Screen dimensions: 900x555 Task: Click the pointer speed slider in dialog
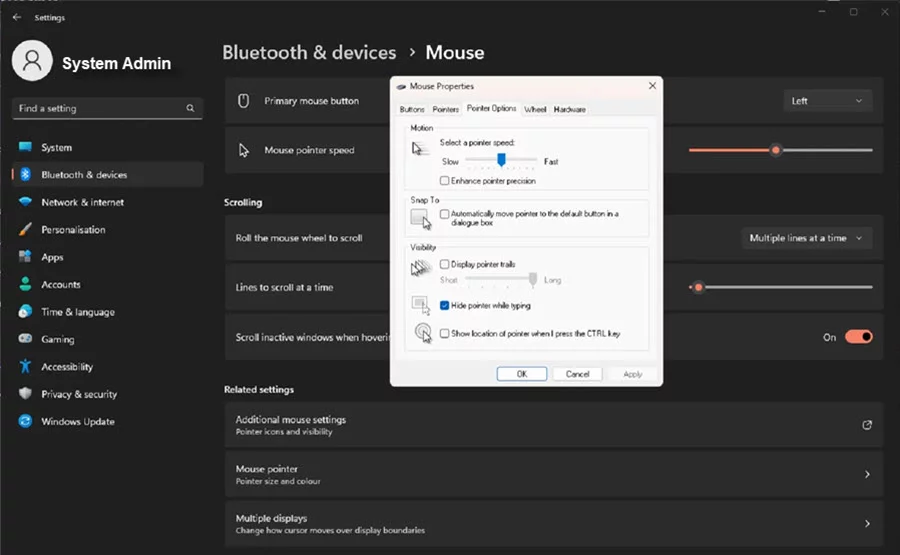point(501,160)
